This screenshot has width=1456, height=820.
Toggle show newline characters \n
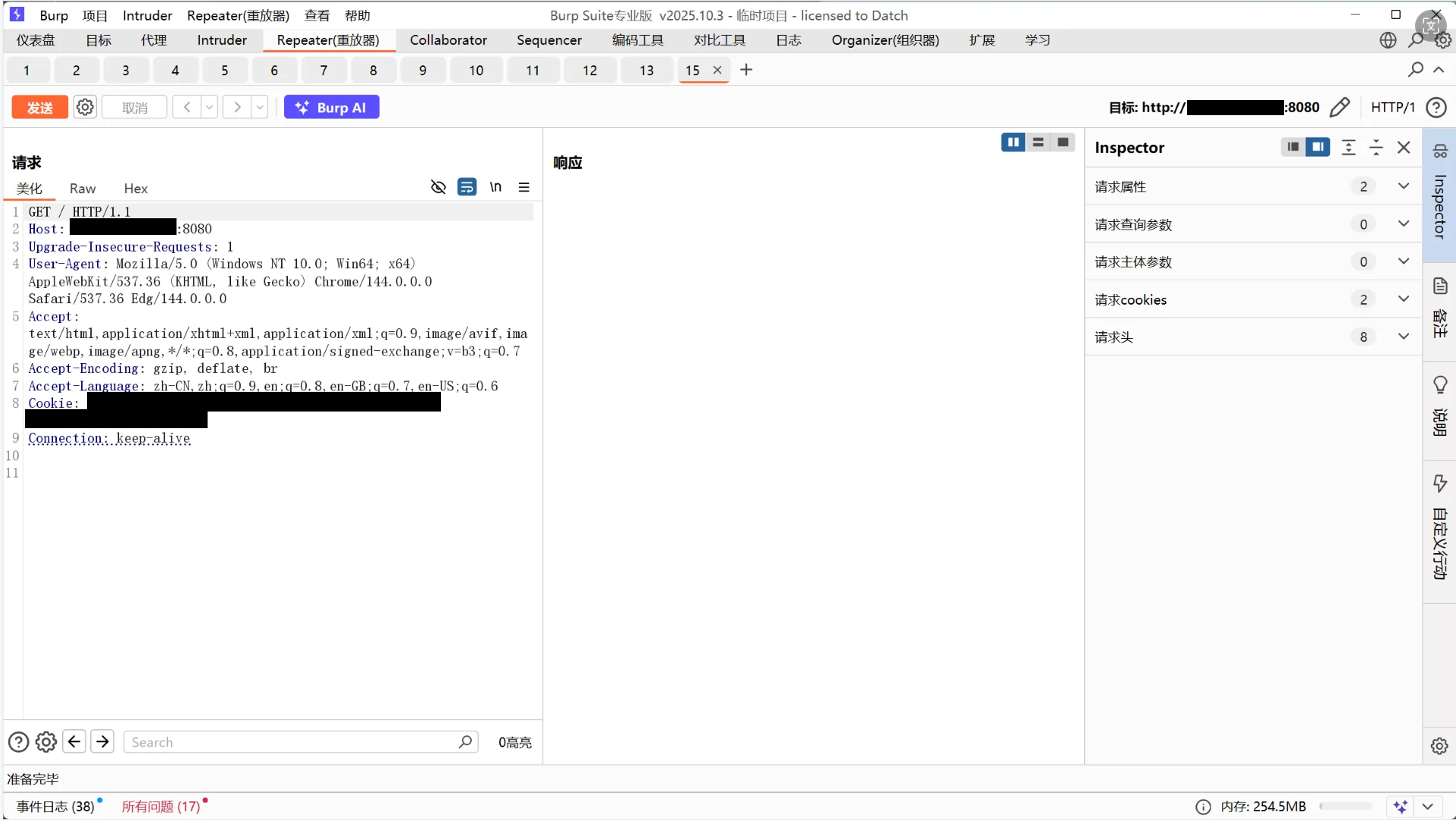(x=495, y=187)
